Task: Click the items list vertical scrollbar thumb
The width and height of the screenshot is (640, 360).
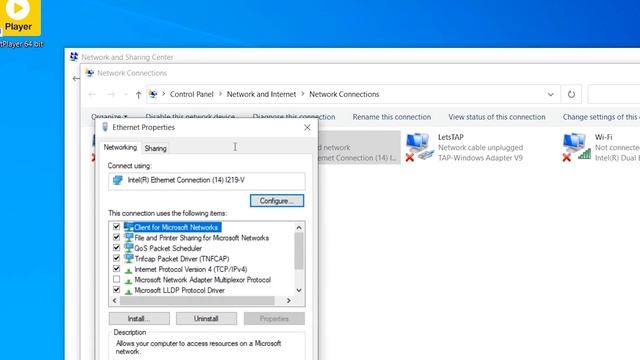Action: 299,251
